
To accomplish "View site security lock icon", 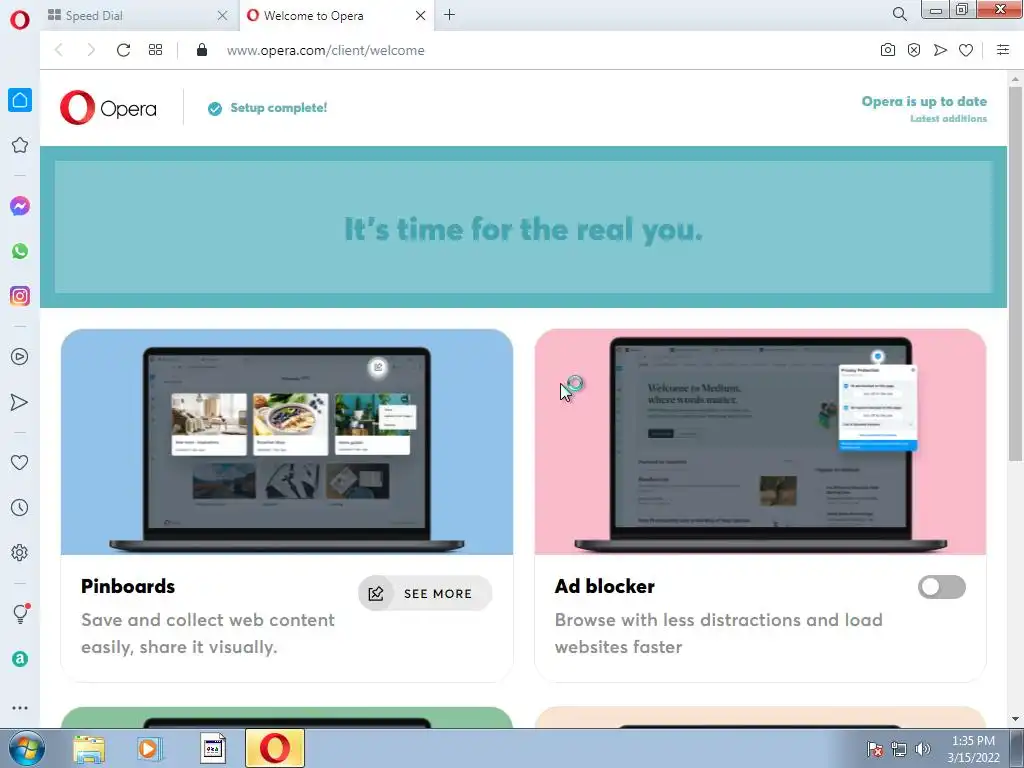I will click(x=202, y=50).
